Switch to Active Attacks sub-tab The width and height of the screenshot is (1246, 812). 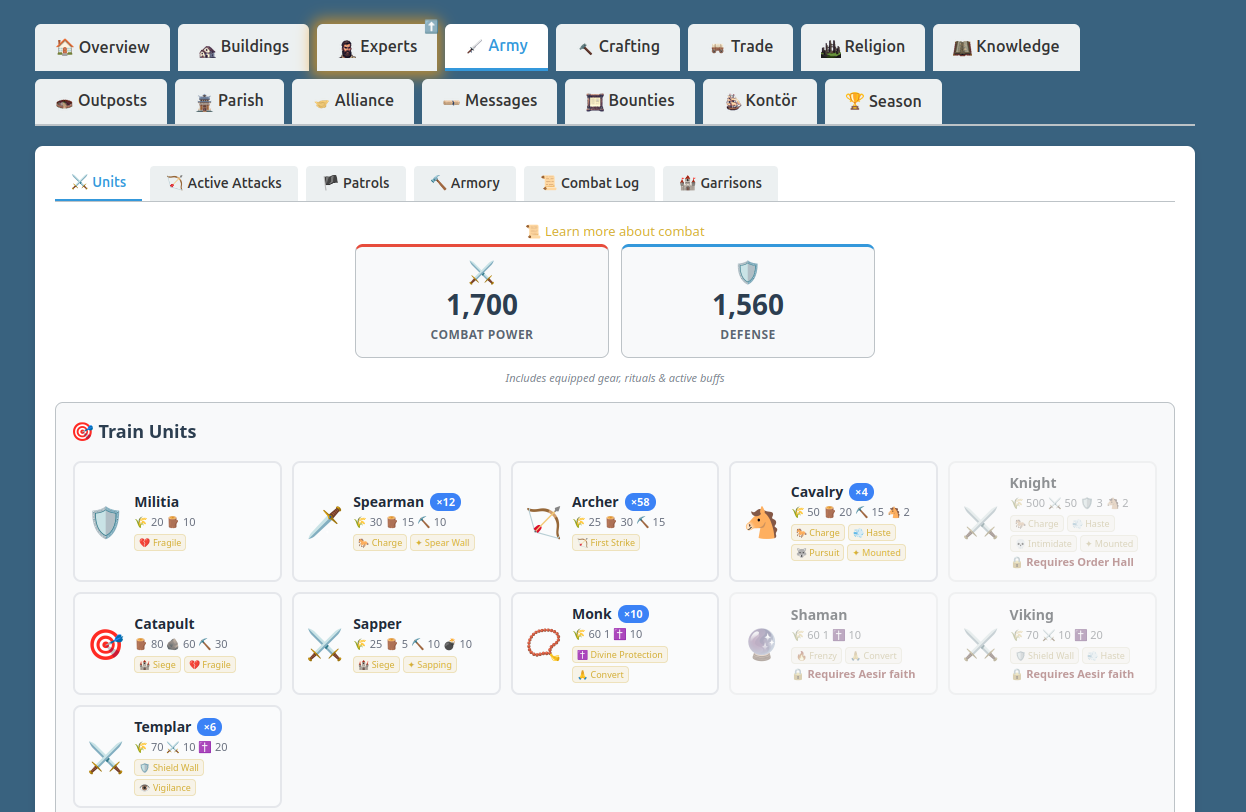[x=224, y=183]
